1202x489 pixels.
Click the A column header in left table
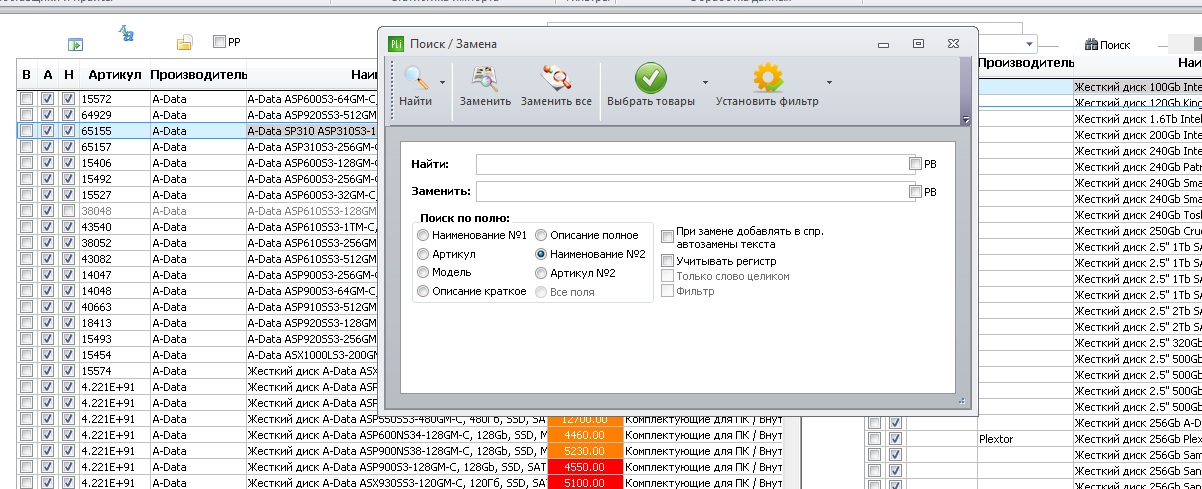48,75
